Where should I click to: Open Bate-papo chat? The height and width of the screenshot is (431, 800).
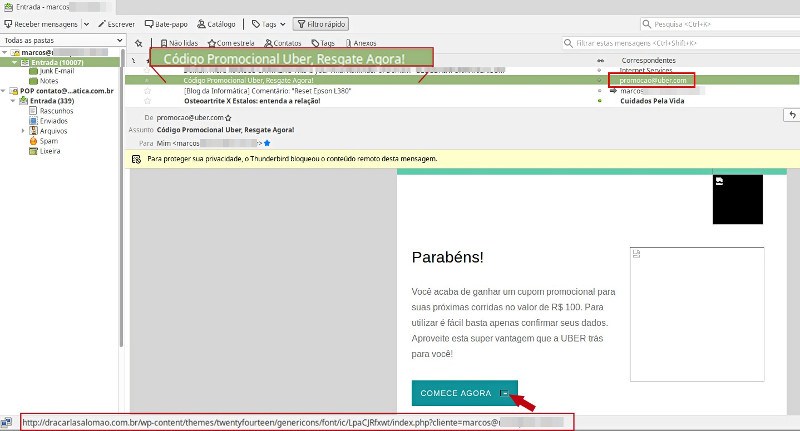(x=170, y=23)
